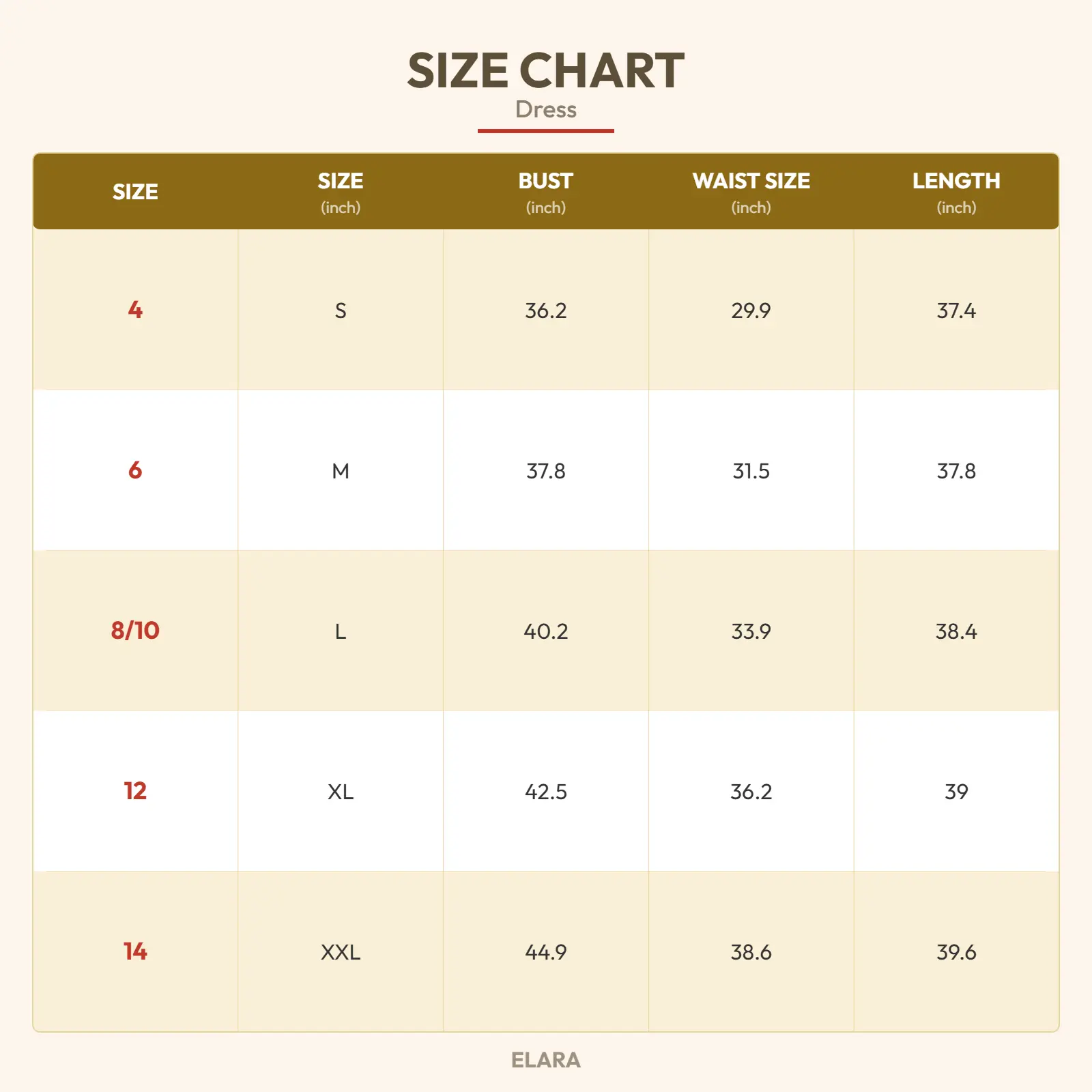Select the BUST column header
The width and height of the screenshot is (1092, 1092).
coord(545,191)
